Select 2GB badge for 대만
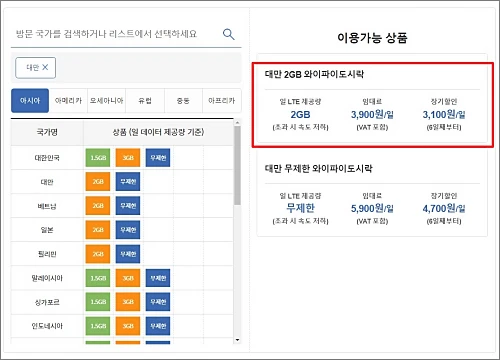The height and width of the screenshot is (360, 500). [98, 182]
